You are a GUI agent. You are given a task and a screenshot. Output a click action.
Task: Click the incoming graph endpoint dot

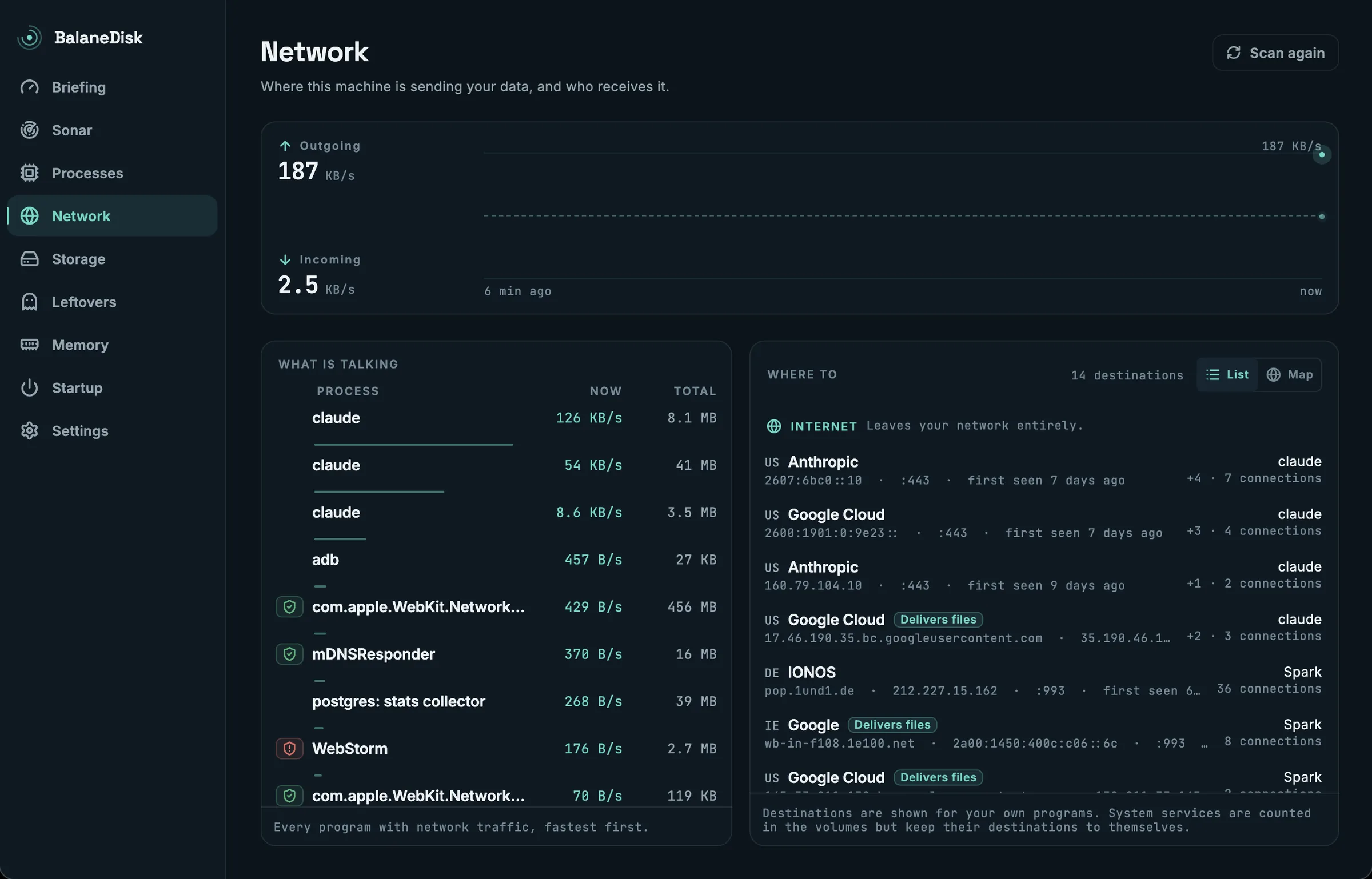[1322, 217]
